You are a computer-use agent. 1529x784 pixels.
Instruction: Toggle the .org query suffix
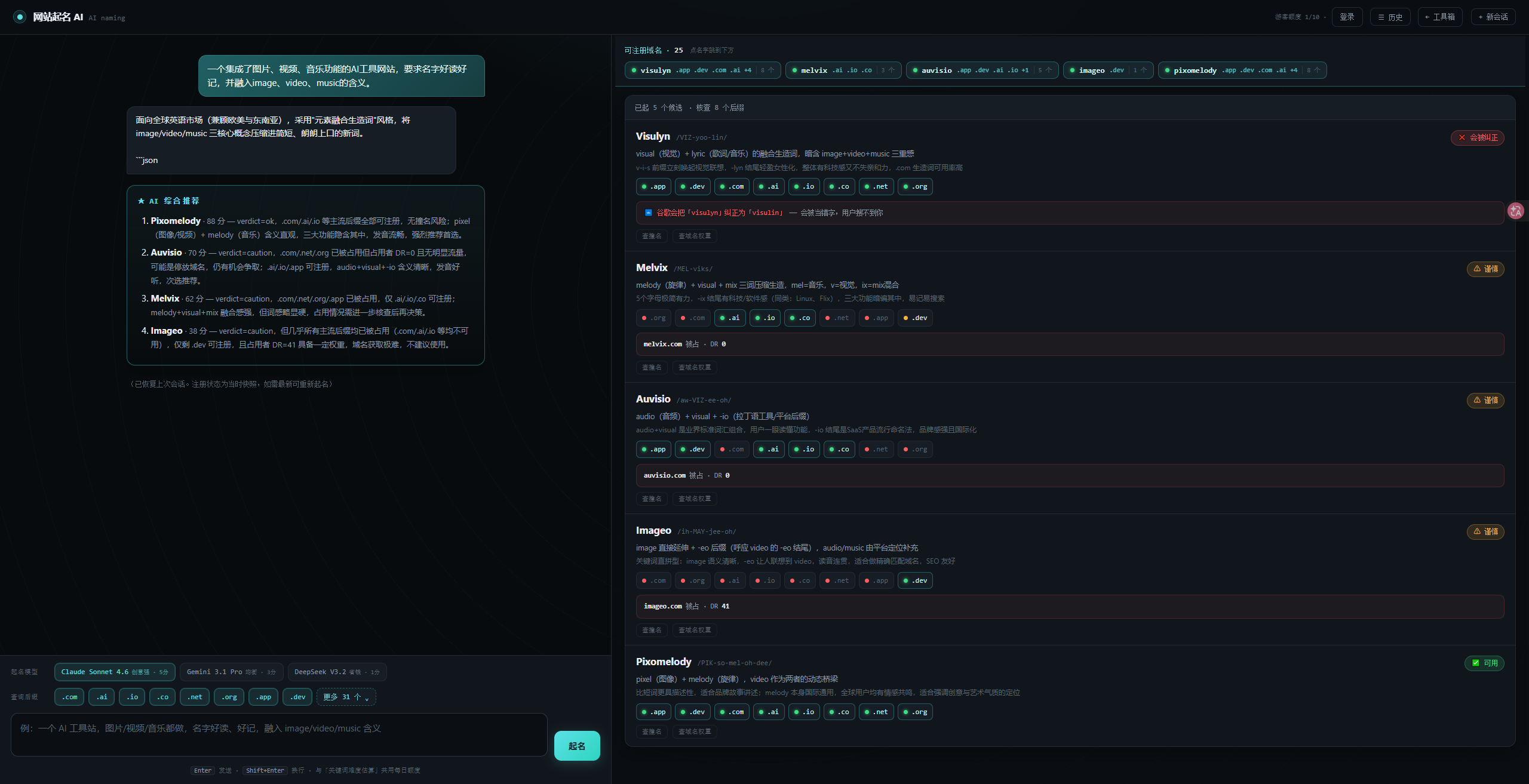[229, 697]
